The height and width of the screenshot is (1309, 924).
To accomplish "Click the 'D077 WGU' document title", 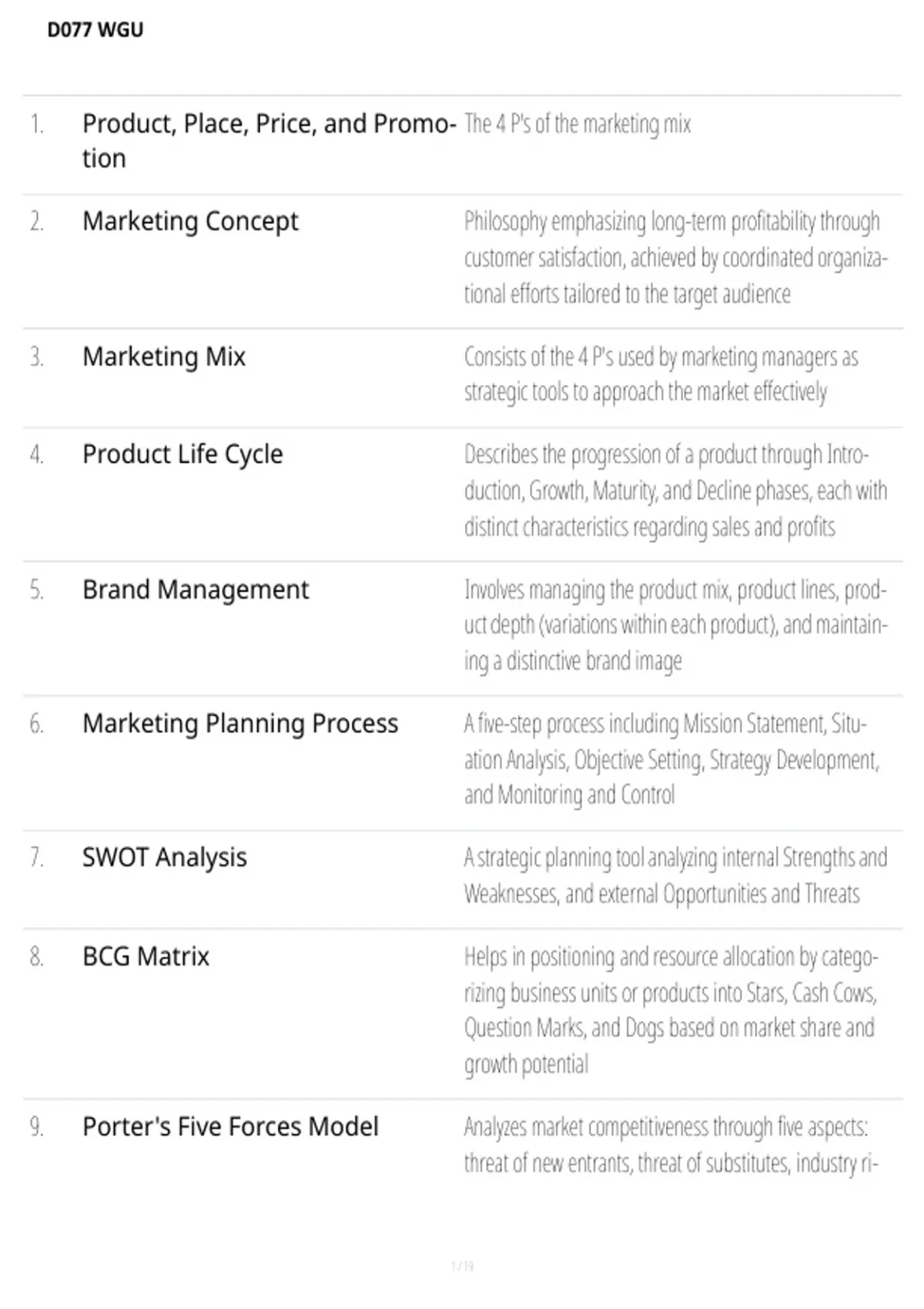I will pos(95,30).
